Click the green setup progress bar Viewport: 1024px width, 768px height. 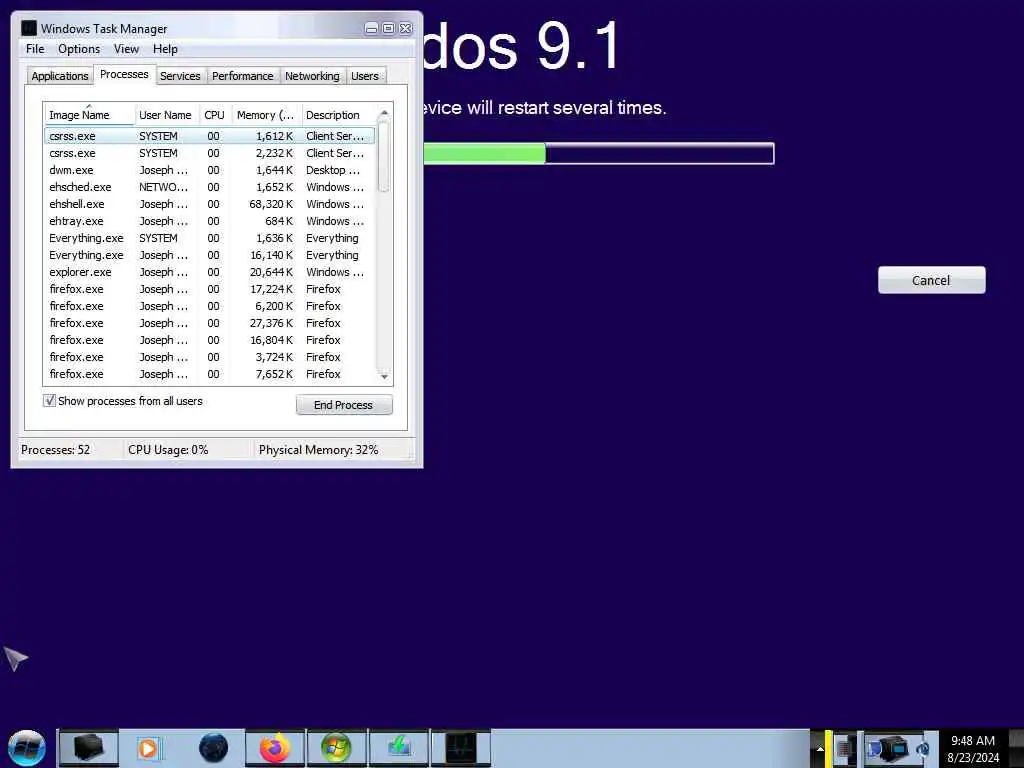[x=598, y=153]
